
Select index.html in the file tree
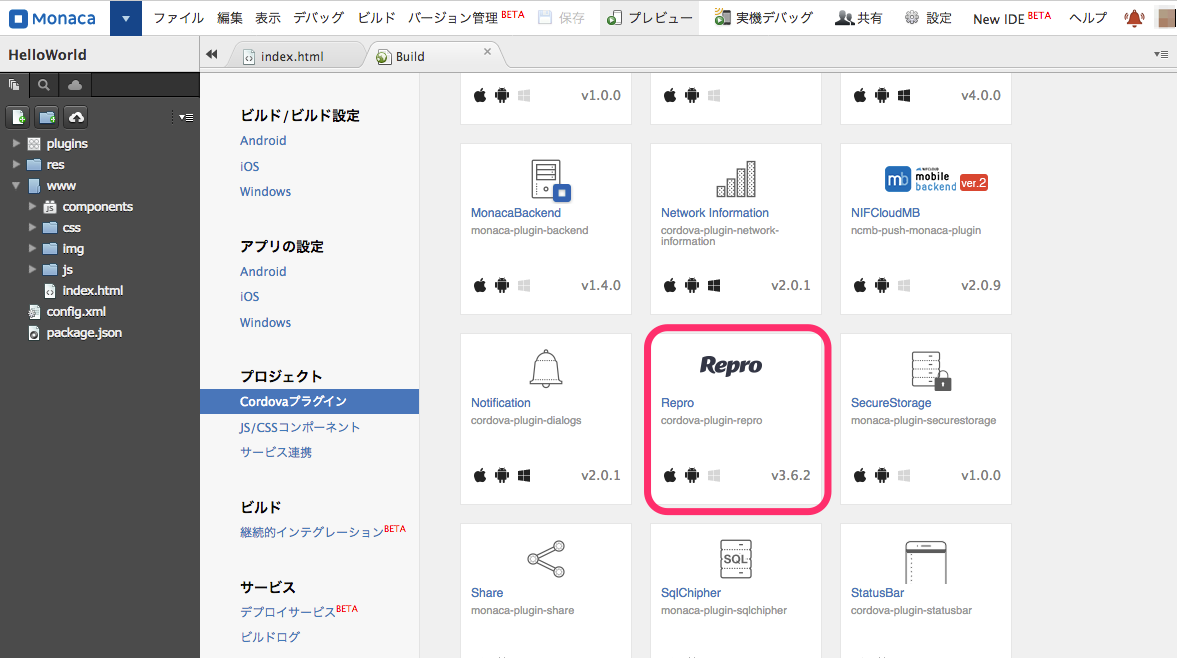[x=92, y=290]
